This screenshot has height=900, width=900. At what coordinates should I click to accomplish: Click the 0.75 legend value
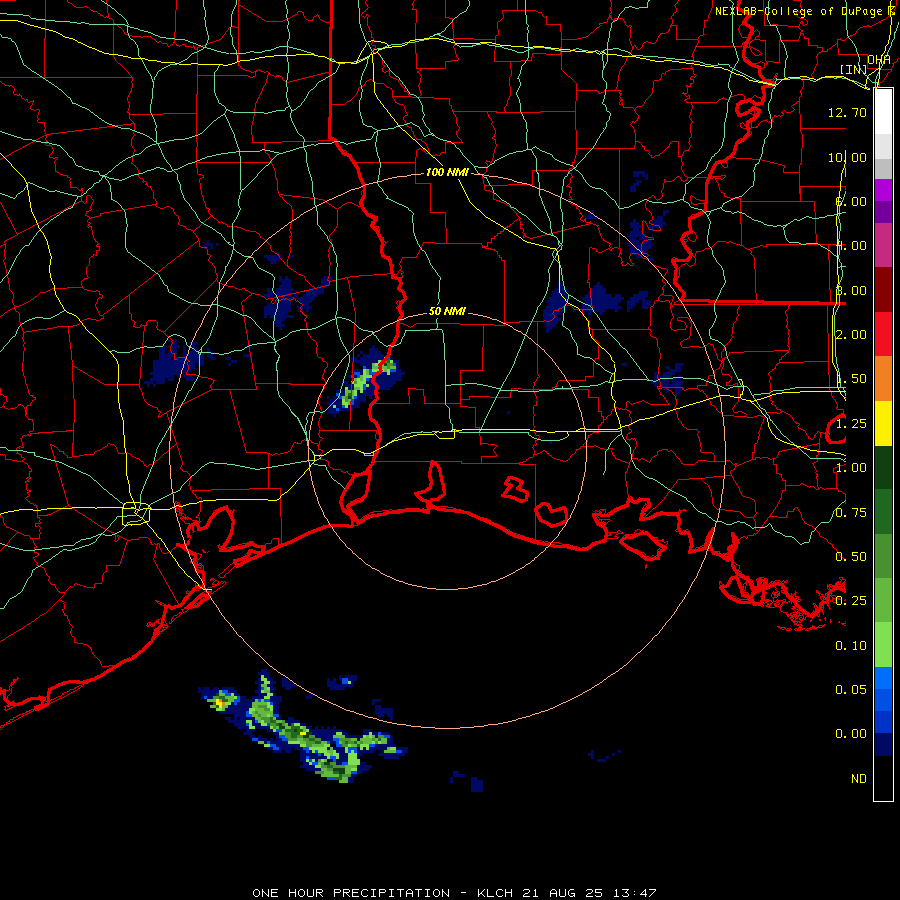(851, 513)
